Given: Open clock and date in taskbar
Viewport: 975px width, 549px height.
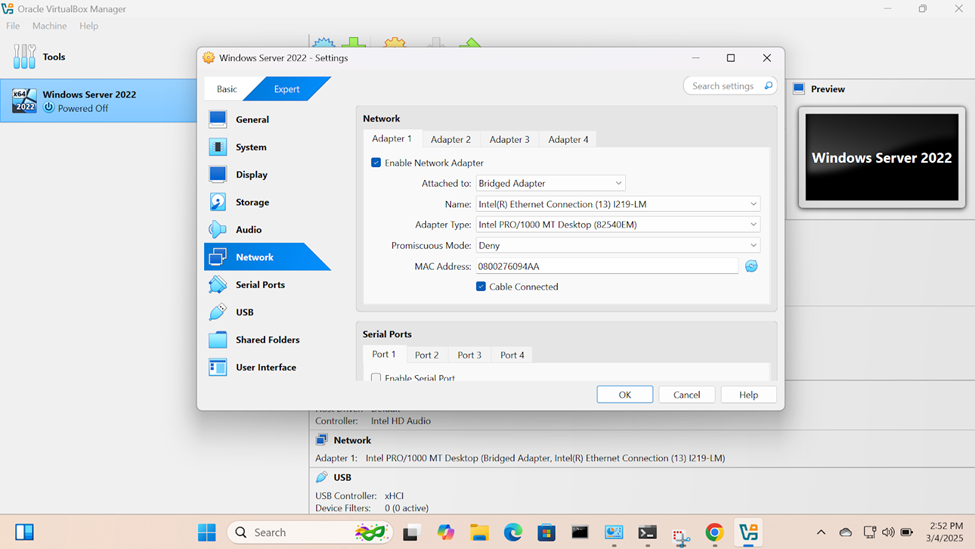Looking at the screenshot, I should 944,532.
